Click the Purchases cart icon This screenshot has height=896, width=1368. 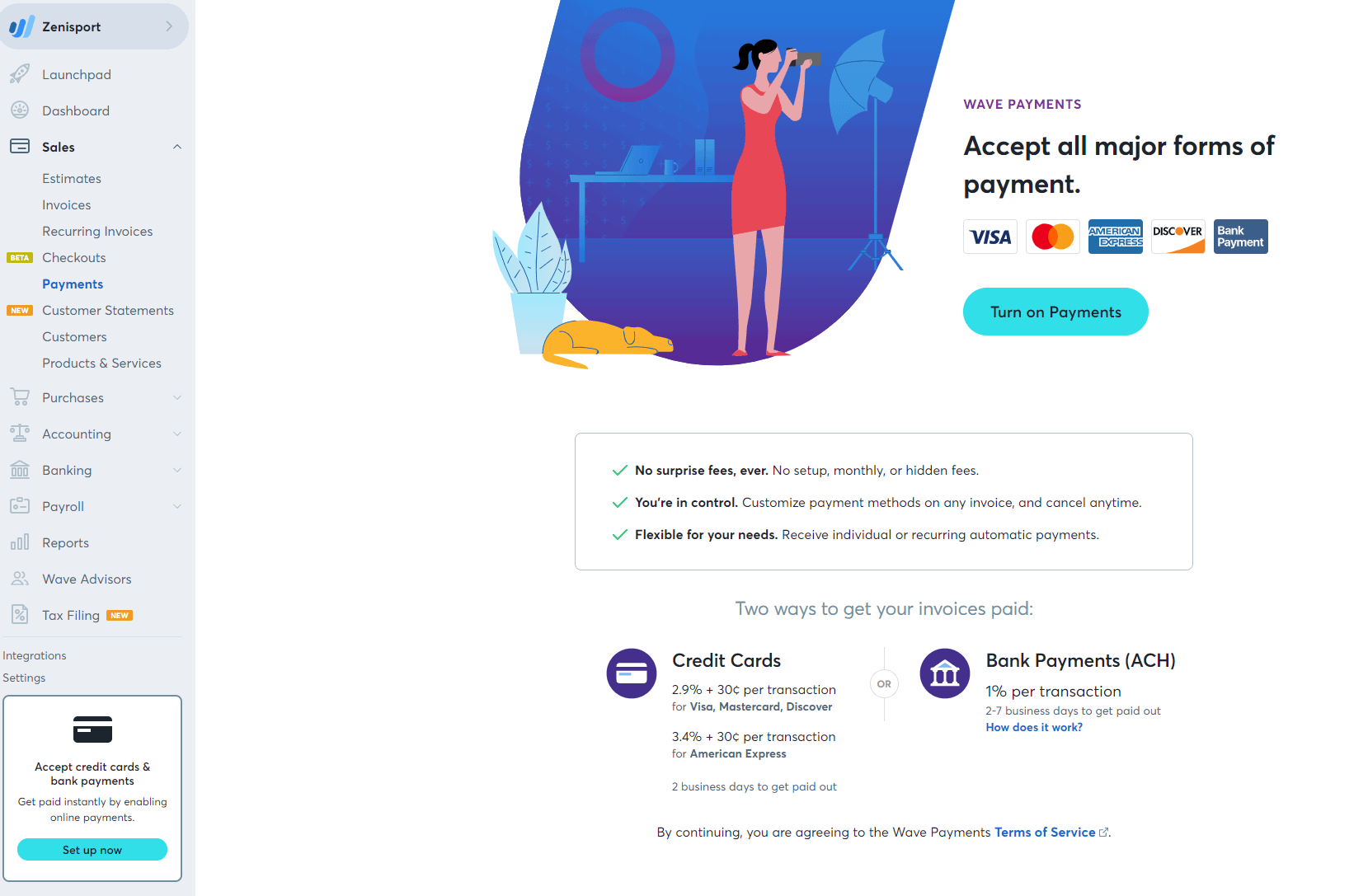(21, 396)
